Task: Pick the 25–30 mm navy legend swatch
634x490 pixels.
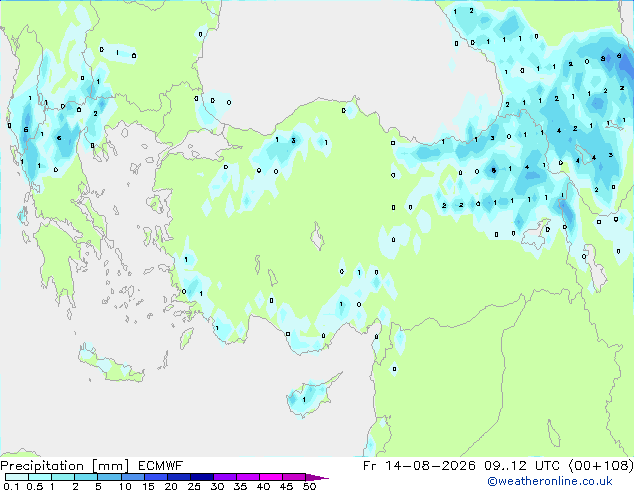Action: click(x=202, y=477)
